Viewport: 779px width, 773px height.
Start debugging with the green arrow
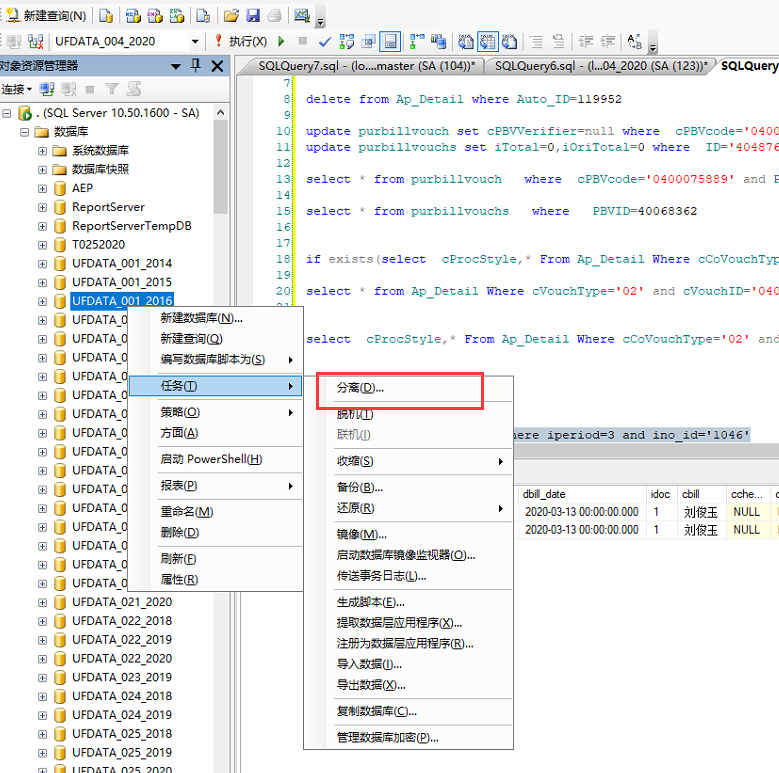(x=281, y=41)
